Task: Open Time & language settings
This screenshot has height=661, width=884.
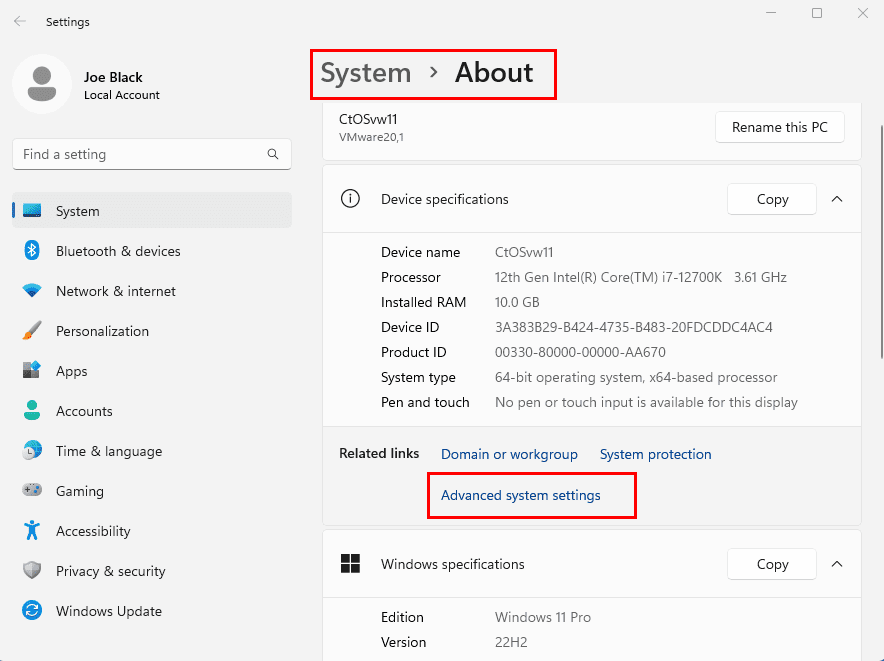Action: point(152,451)
